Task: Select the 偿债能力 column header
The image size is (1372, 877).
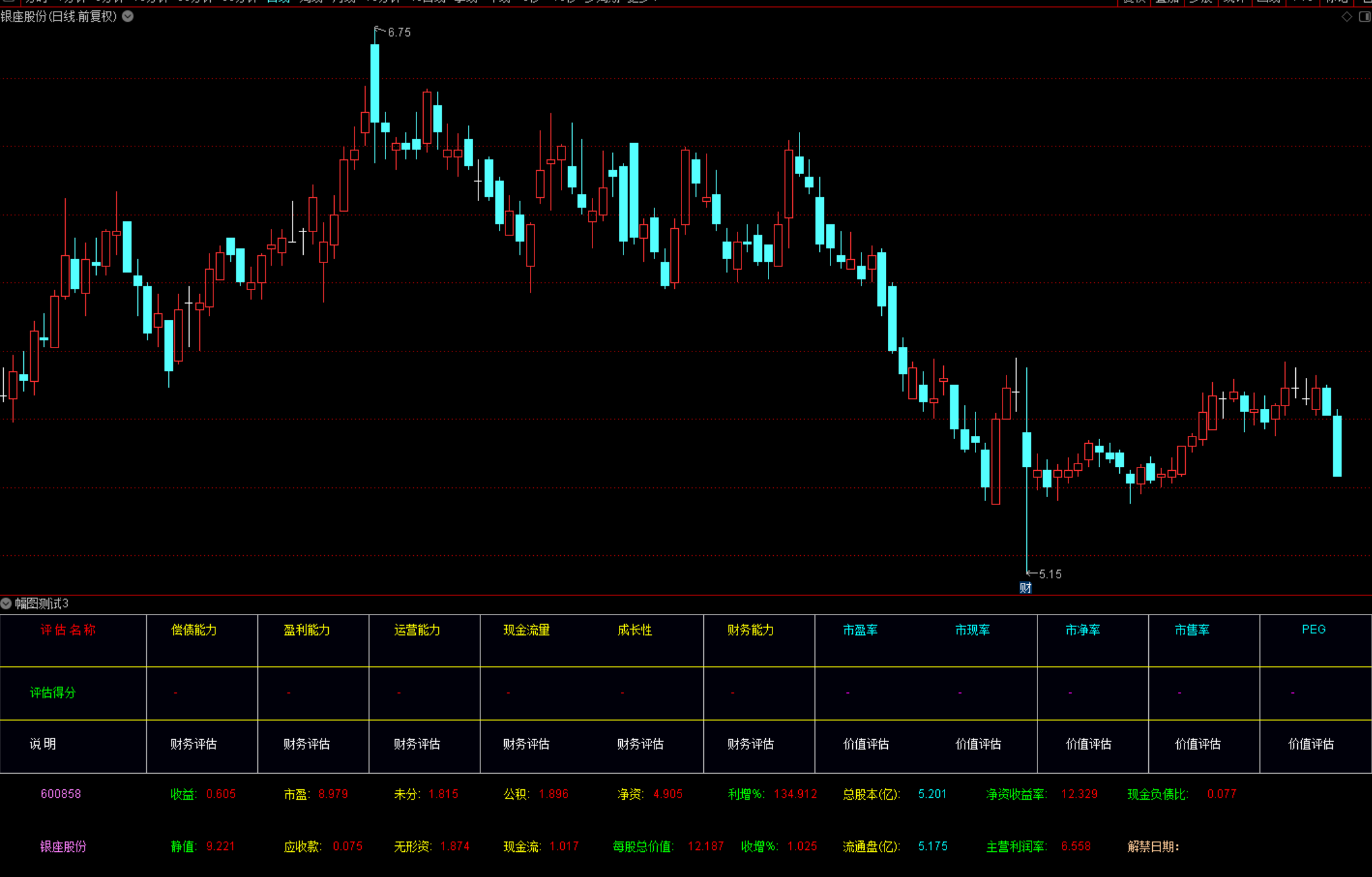Action: pyautogui.click(x=194, y=630)
